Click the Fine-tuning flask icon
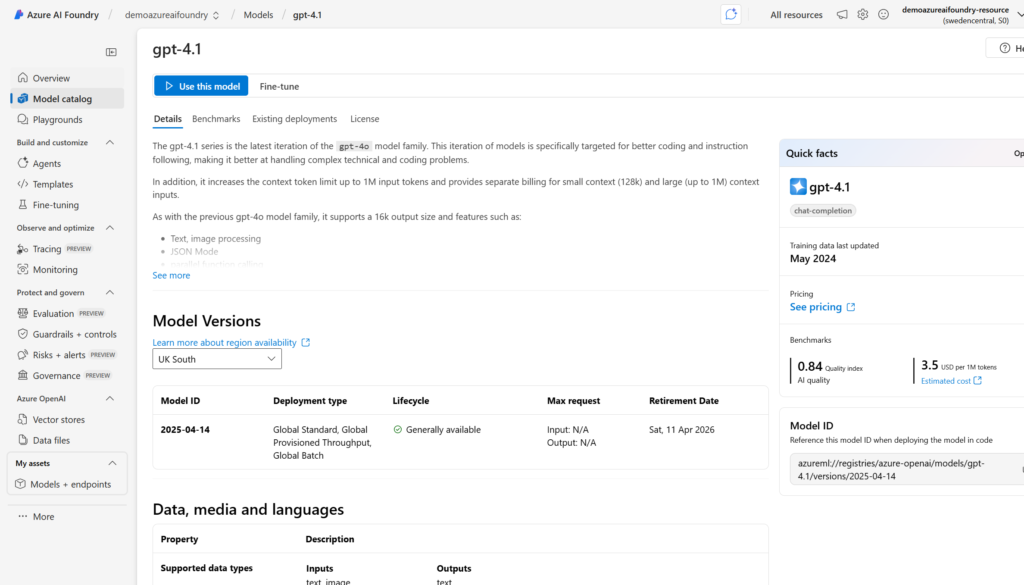Viewport: 1024px width, 585px height. tap(23, 204)
